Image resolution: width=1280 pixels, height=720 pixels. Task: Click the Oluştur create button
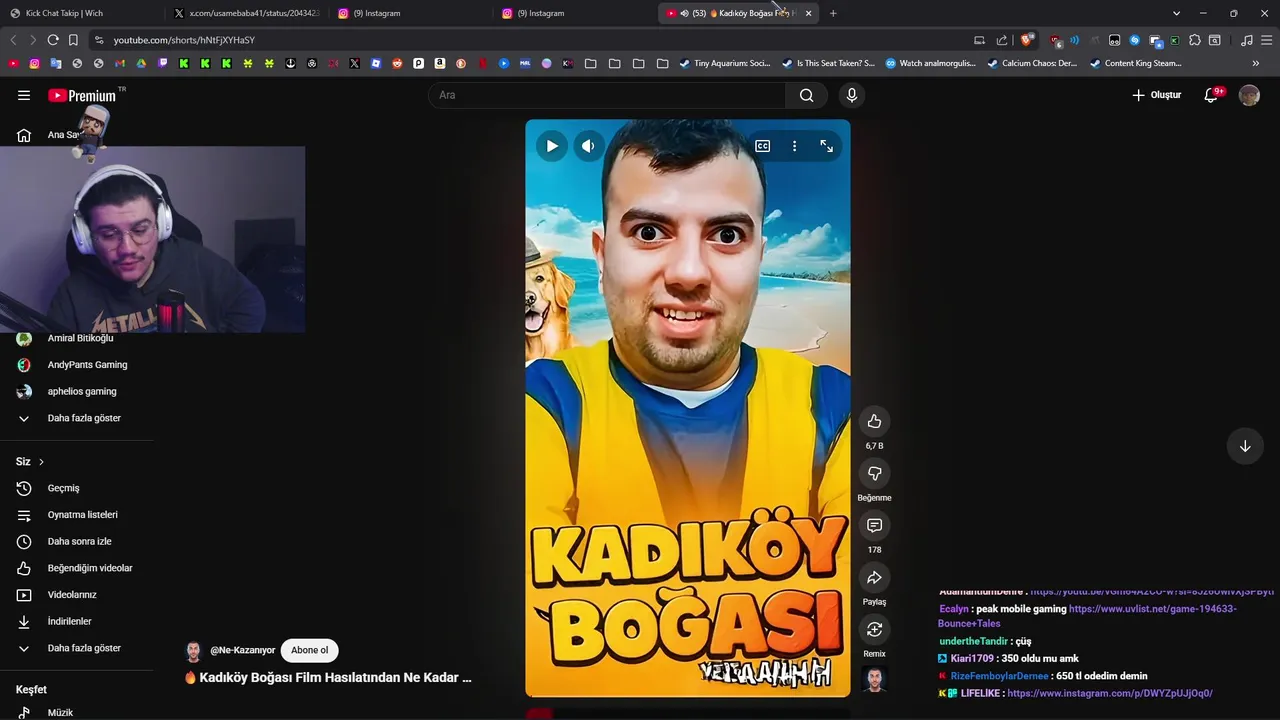pos(1156,95)
